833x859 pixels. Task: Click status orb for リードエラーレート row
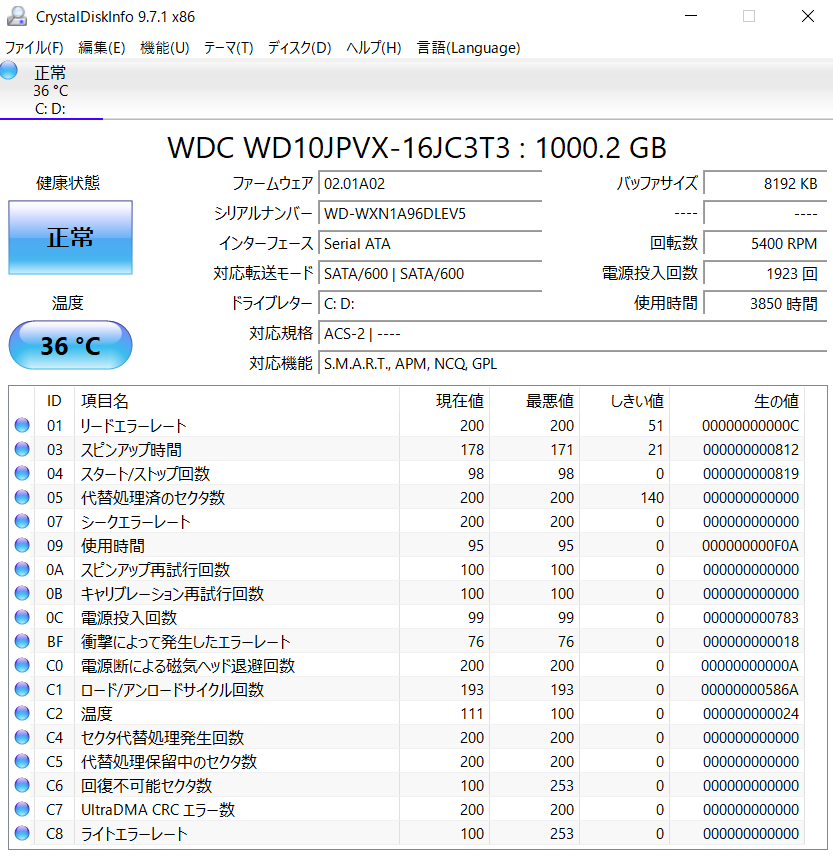point(22,426)
